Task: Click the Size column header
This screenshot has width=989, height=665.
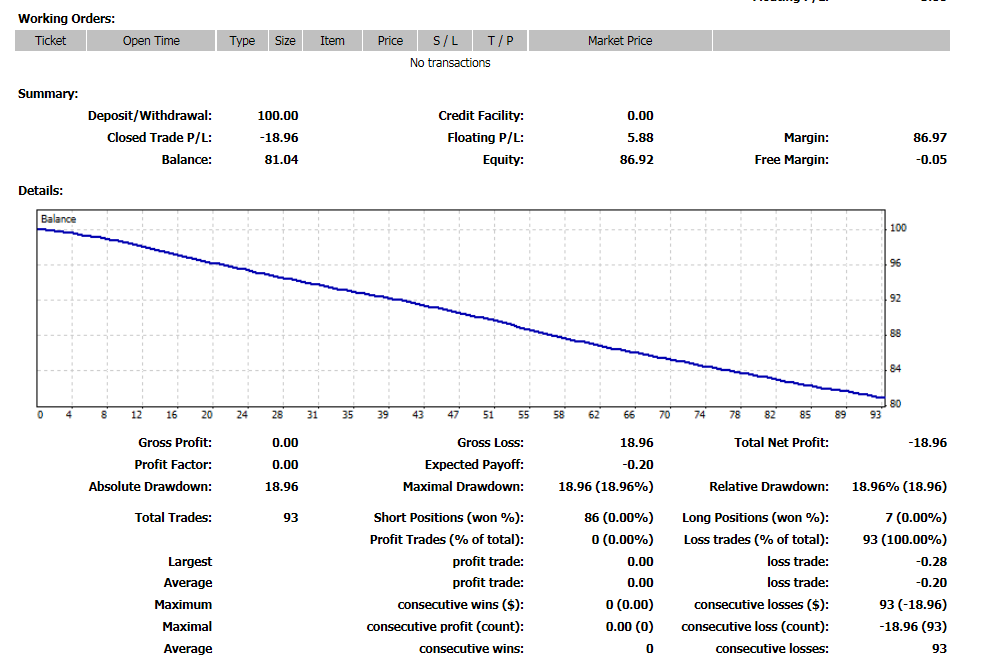Action: pyautogui.click(x=285, y=41)
